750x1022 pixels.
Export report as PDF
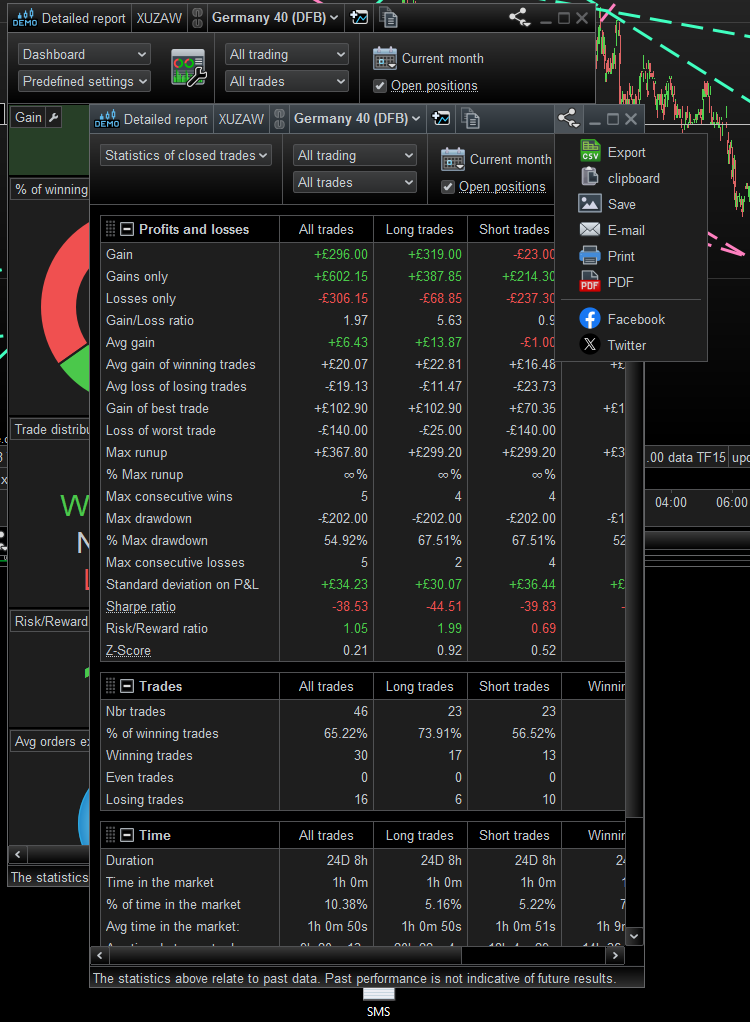(x=606, y=282)
